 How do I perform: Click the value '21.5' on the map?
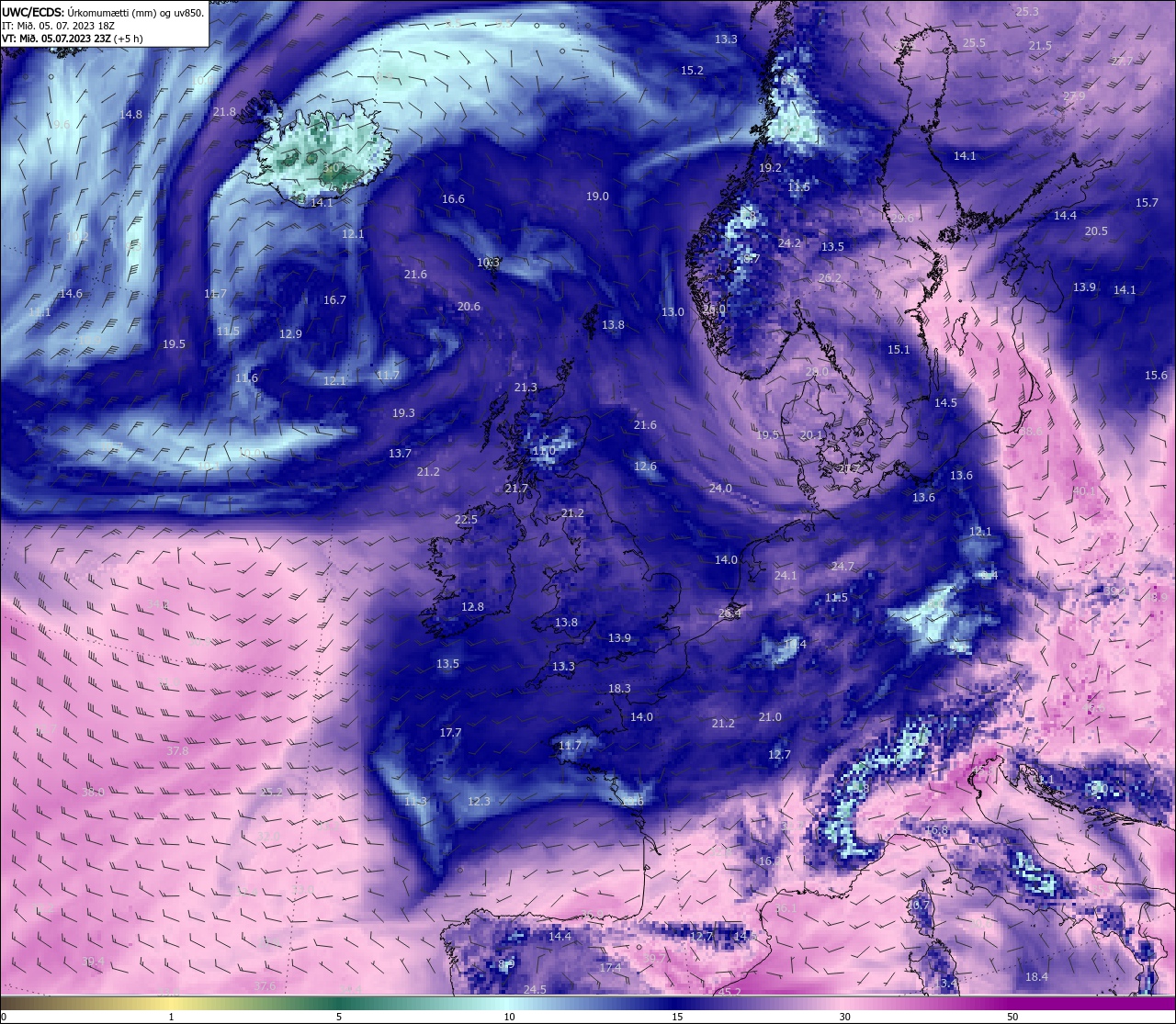coord(1040,46)
